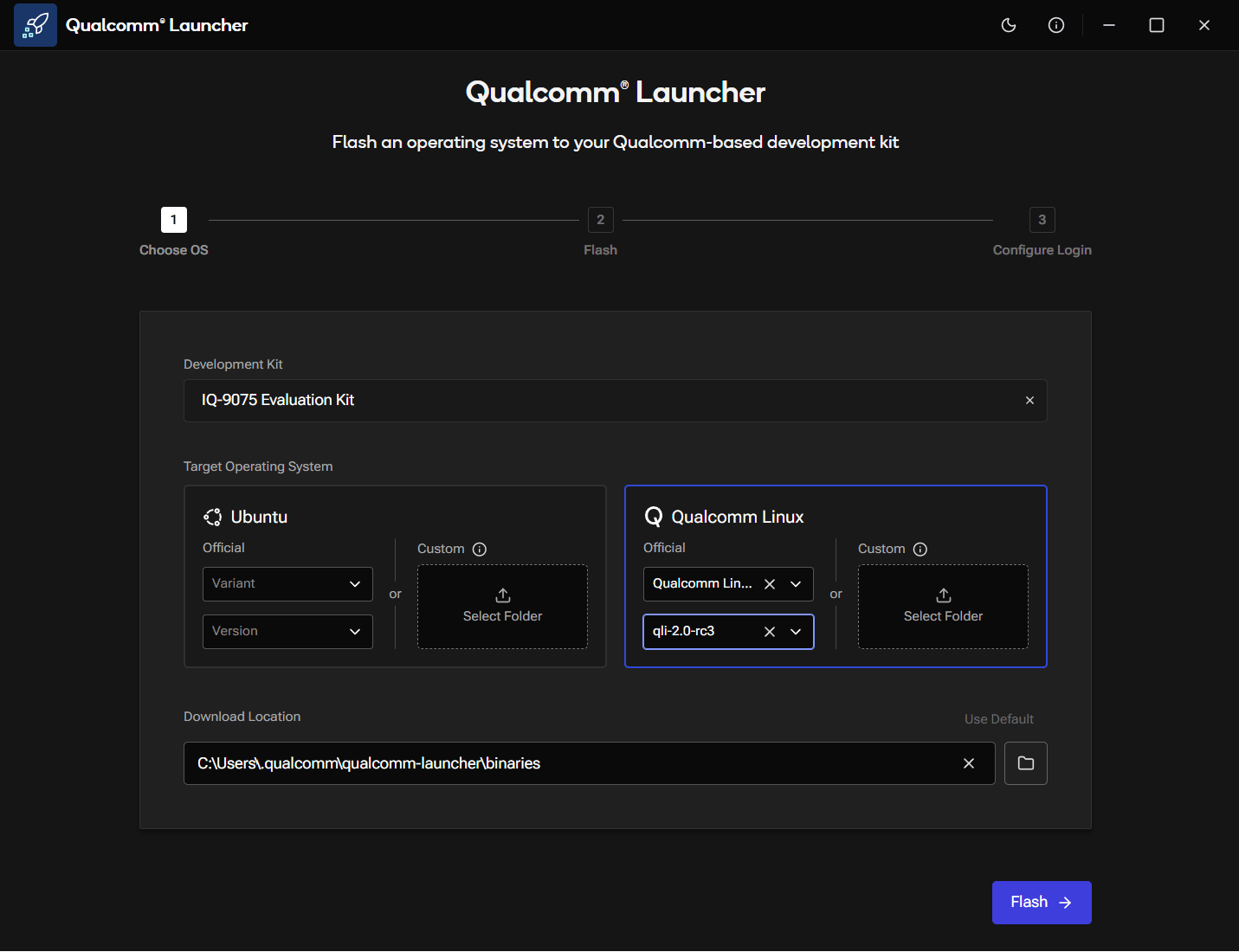Close the Qualcomm Launcher window
The height and width of the screenshot is (952, 1239).
[1204, 25]
